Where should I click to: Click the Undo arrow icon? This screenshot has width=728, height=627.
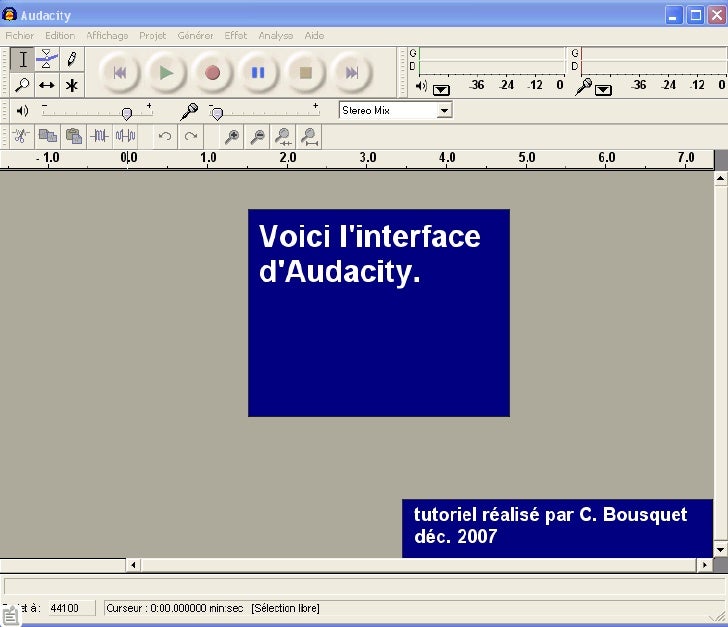(165, 136)
